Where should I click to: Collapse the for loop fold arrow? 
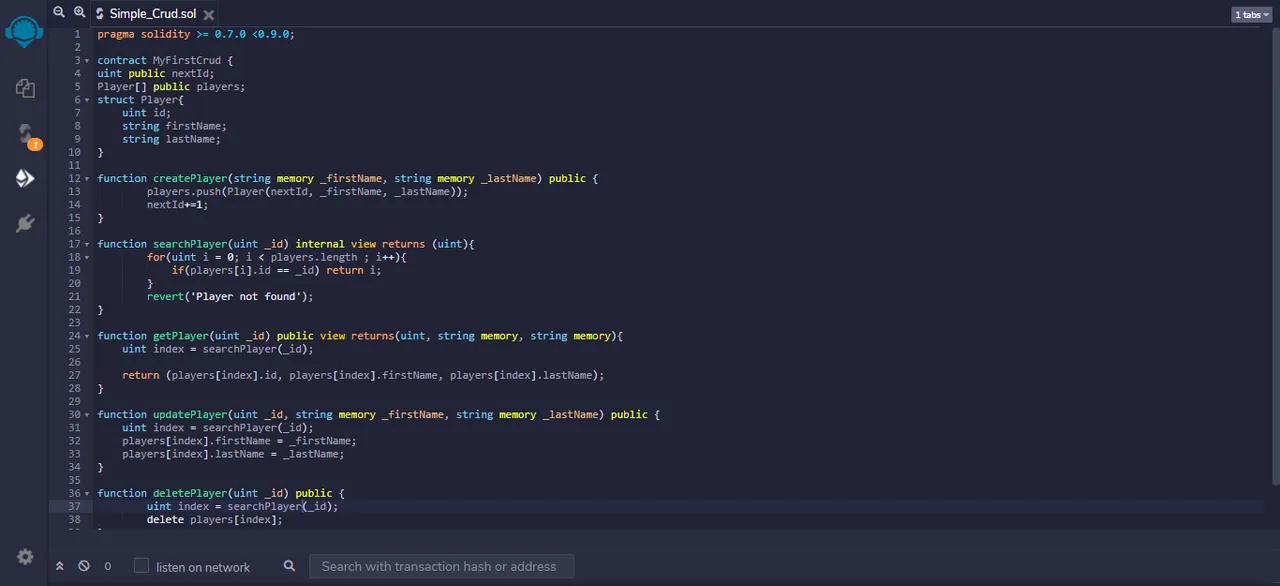point(88,257)
